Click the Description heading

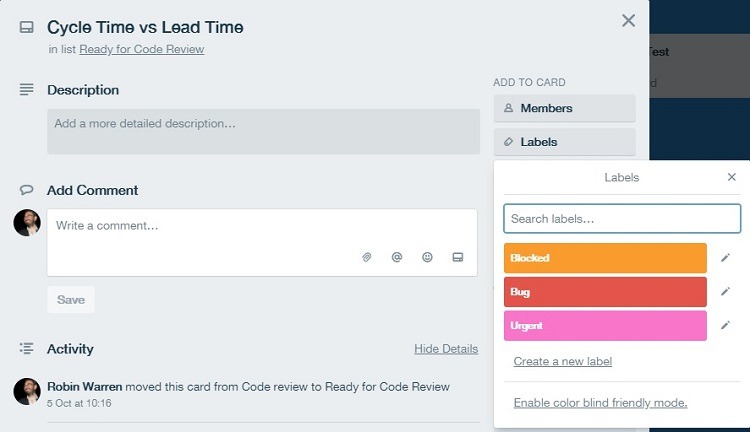(x=83, y=90)
